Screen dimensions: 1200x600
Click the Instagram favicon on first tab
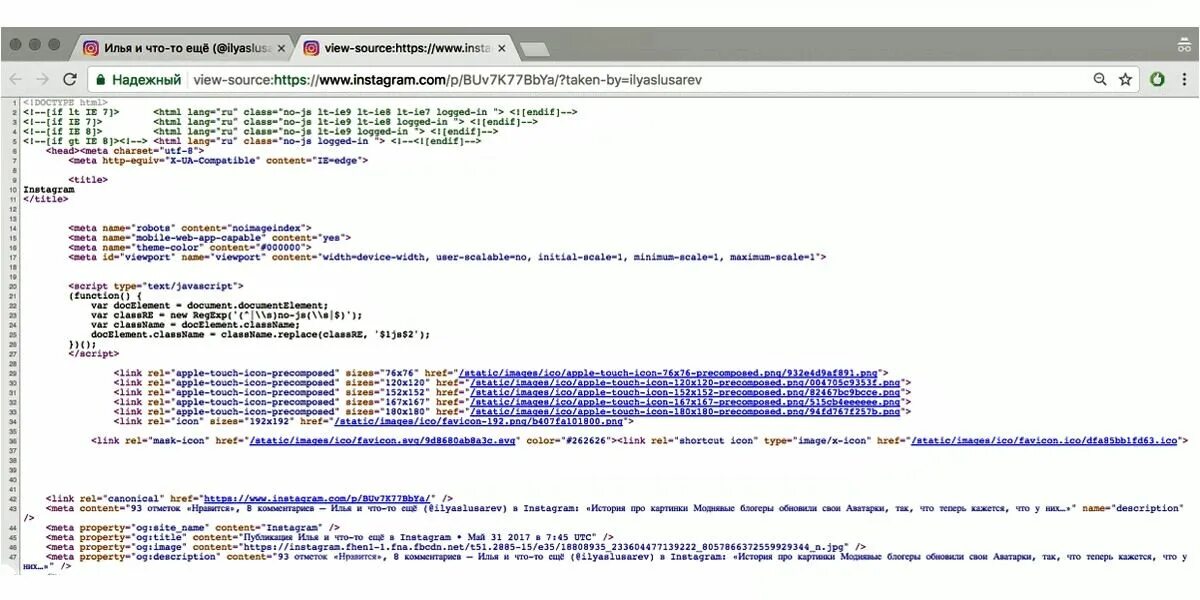coord(91,47)
